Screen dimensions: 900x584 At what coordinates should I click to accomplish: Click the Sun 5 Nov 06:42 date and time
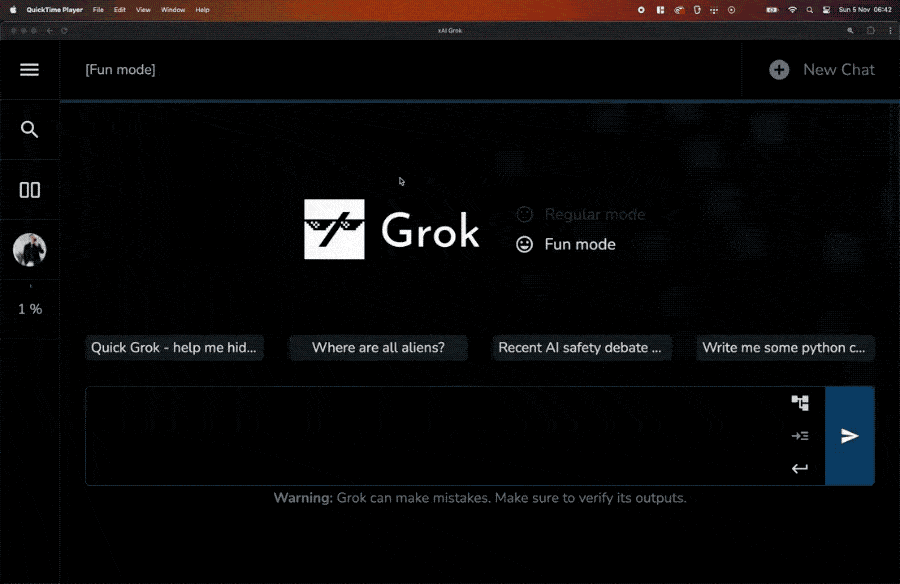pos(865,10)
